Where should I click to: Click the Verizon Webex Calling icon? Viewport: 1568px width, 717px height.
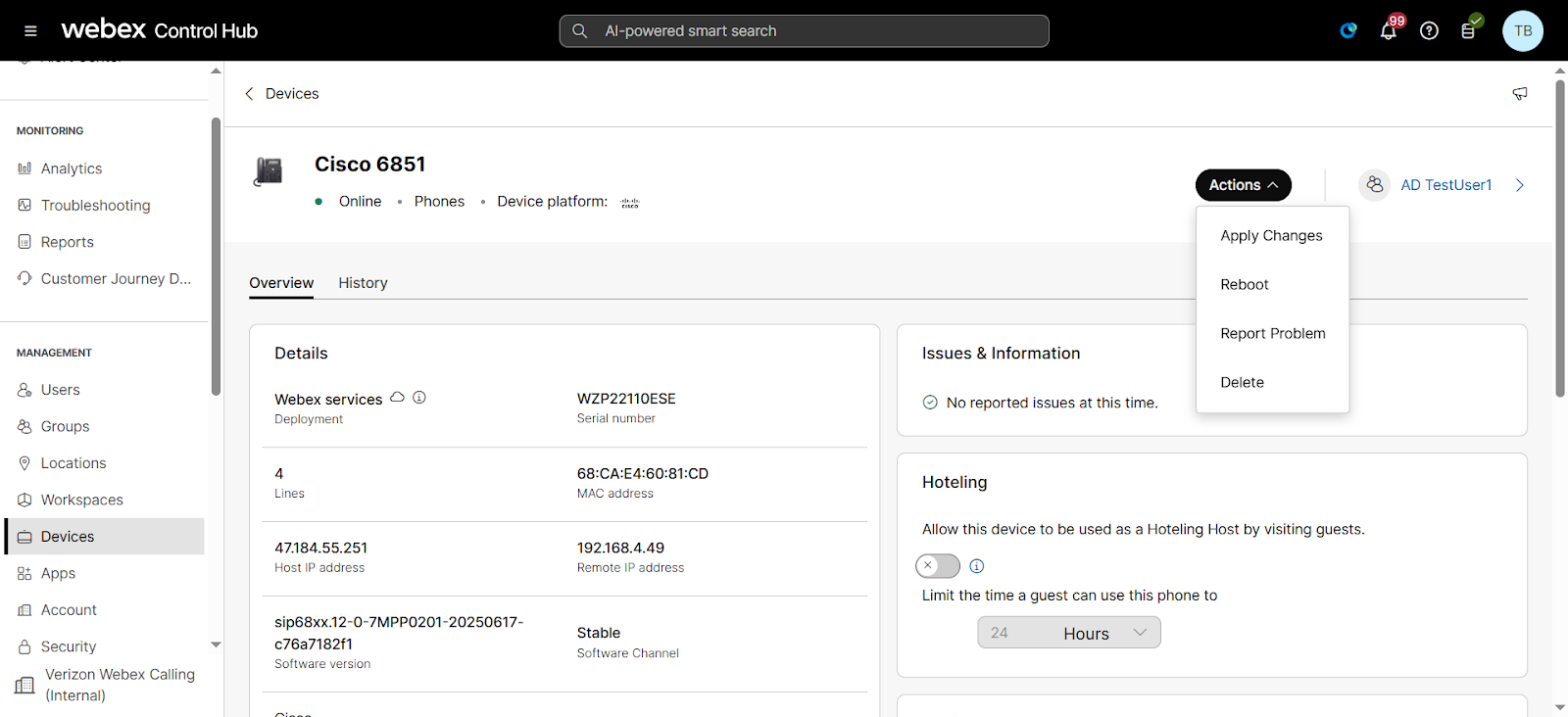[24, 685]
